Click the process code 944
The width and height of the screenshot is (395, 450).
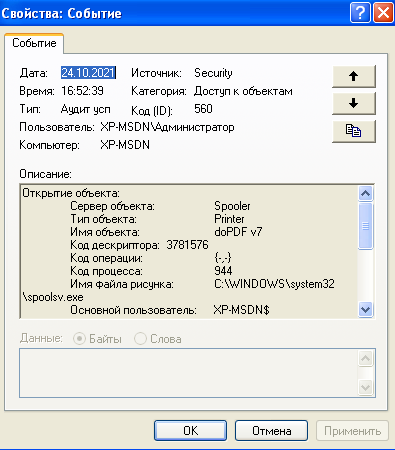pos(223,271)
